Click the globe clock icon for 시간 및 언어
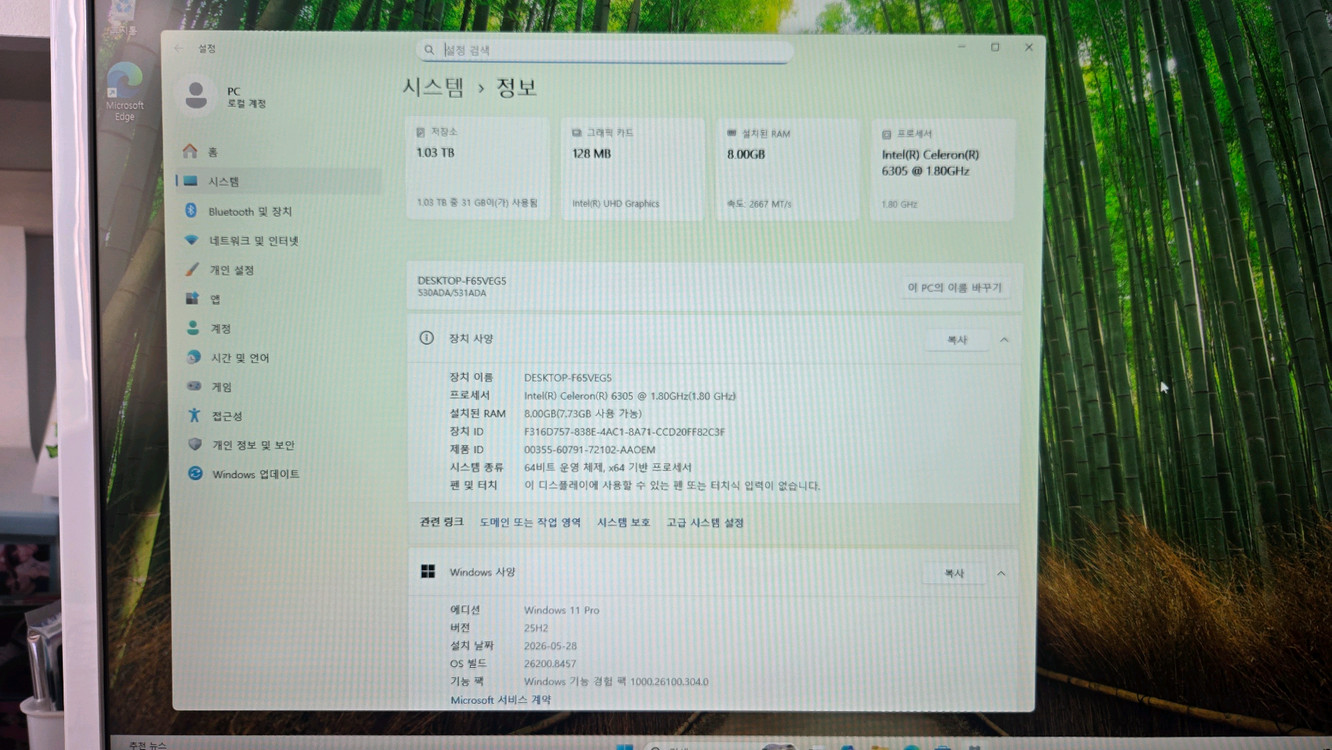The height and width of the screenshot is (750, 1332). [x=193, y=357]
